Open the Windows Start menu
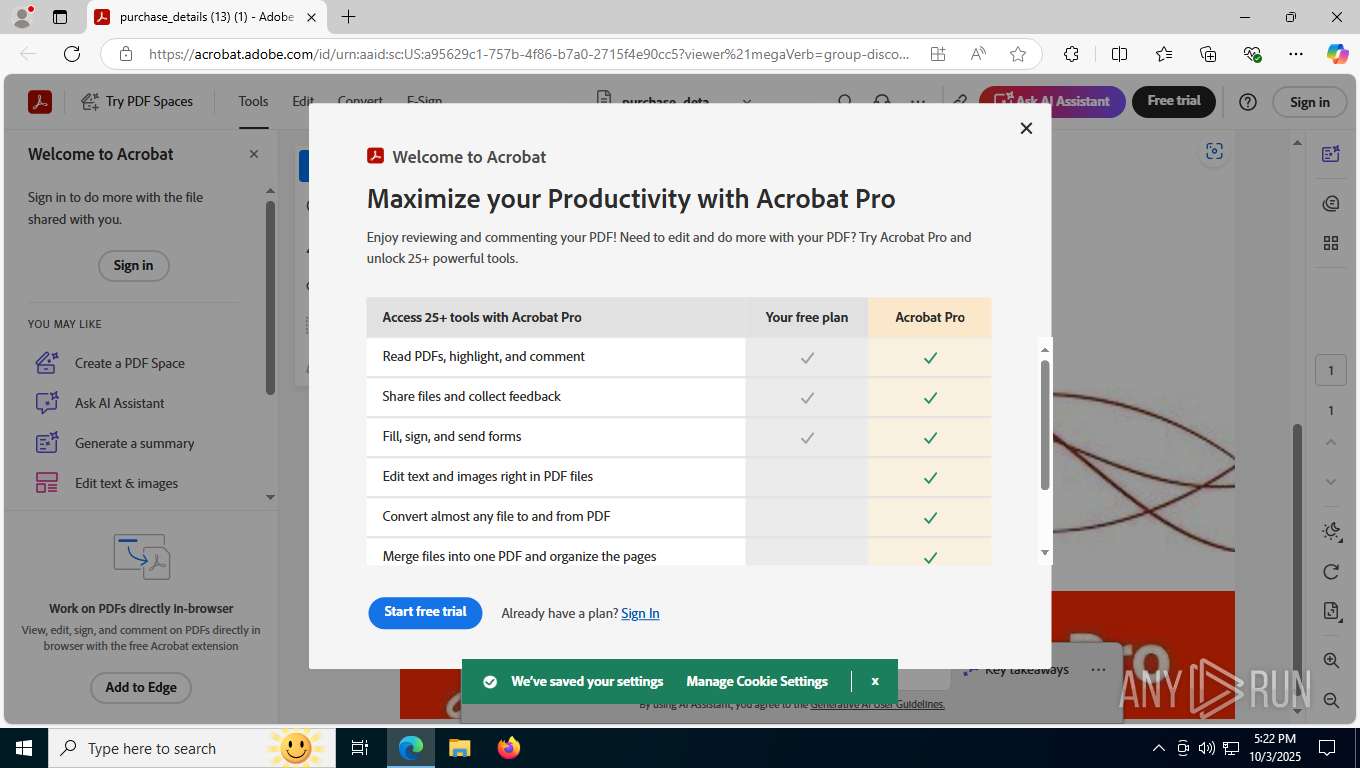This screenshot has height=768, width=1360. pos(23,748)
